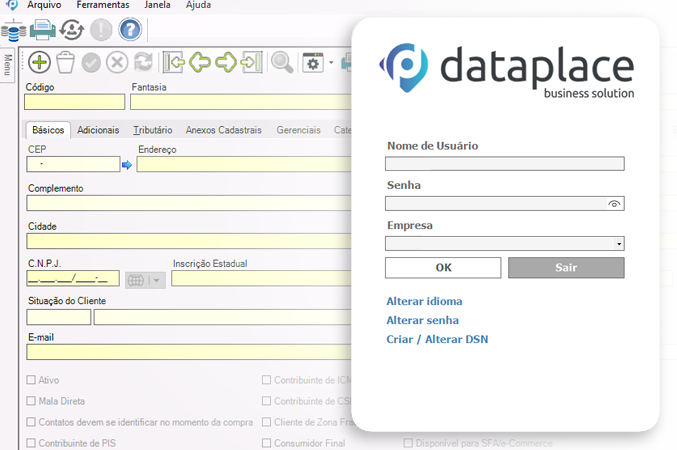Toggle Cliente de Zona Franca checkbox
Image resolution: width=677 pixels, height=450 pixels.
[x=266, y=422]
